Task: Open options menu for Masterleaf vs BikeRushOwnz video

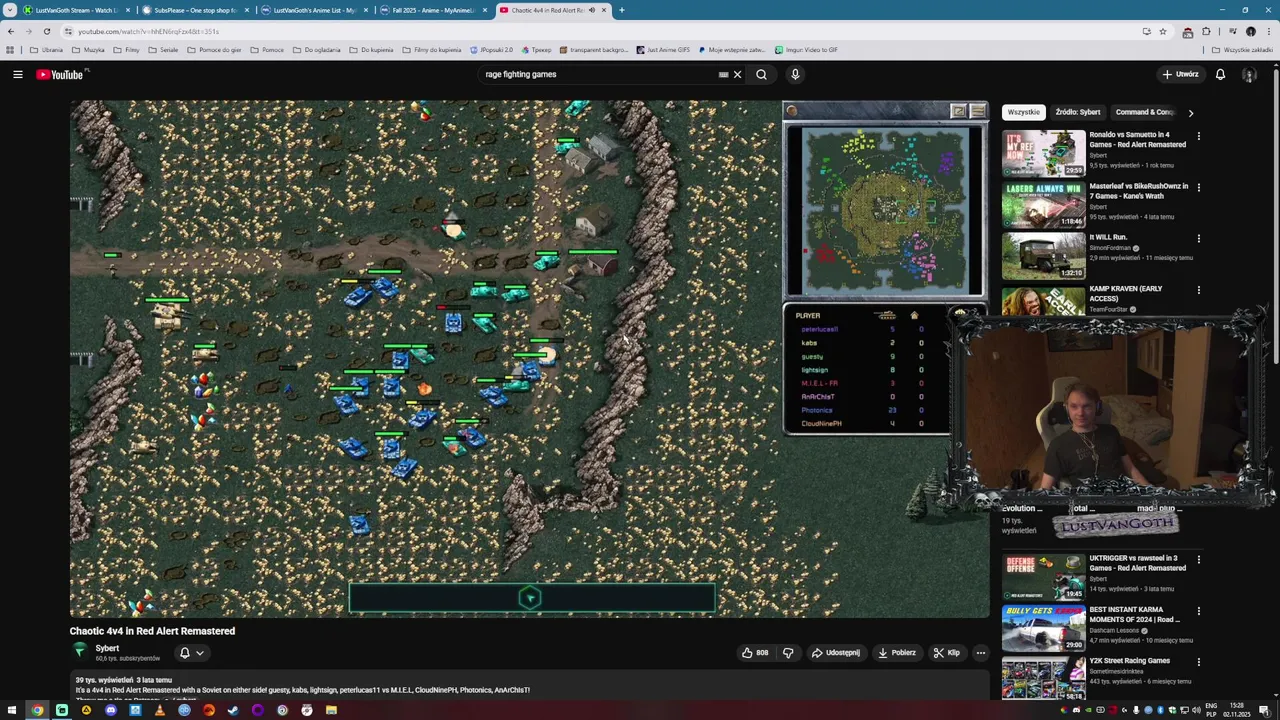Action: coord(1198,187)
